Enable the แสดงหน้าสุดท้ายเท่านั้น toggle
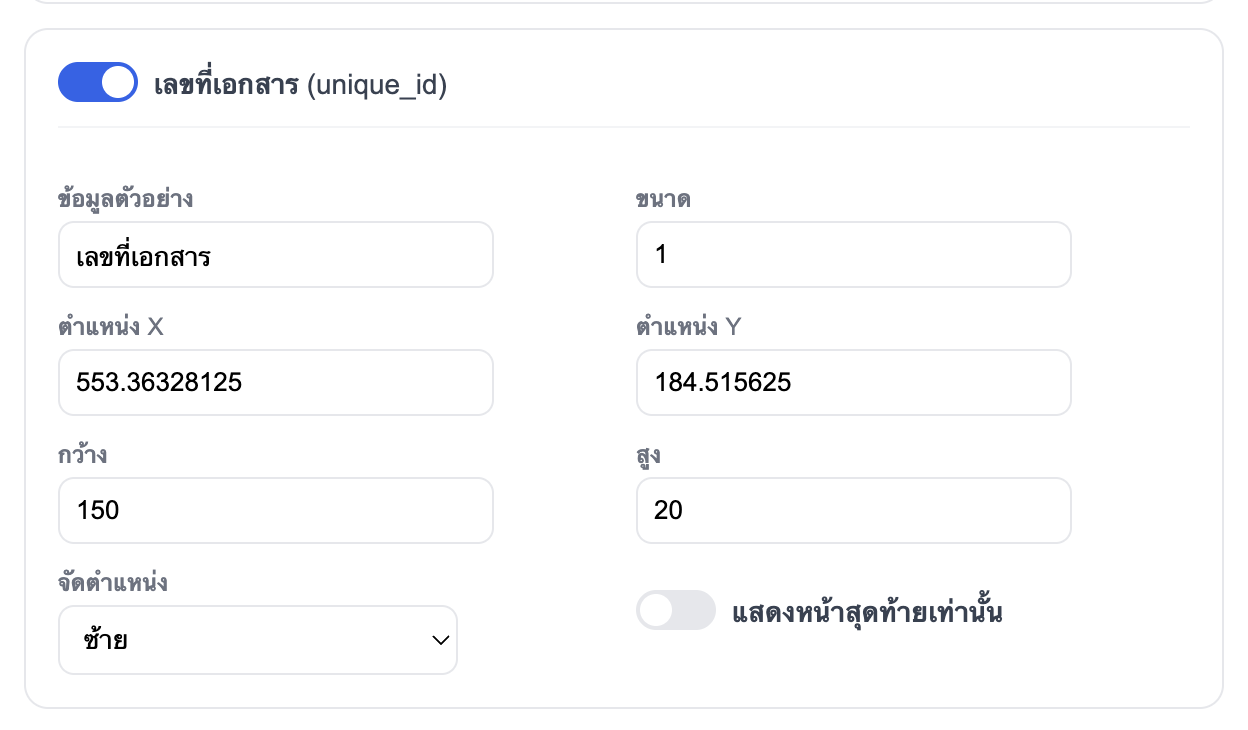Image resolution: width=1248 pixels, height=730 pixels. point(676,610)
